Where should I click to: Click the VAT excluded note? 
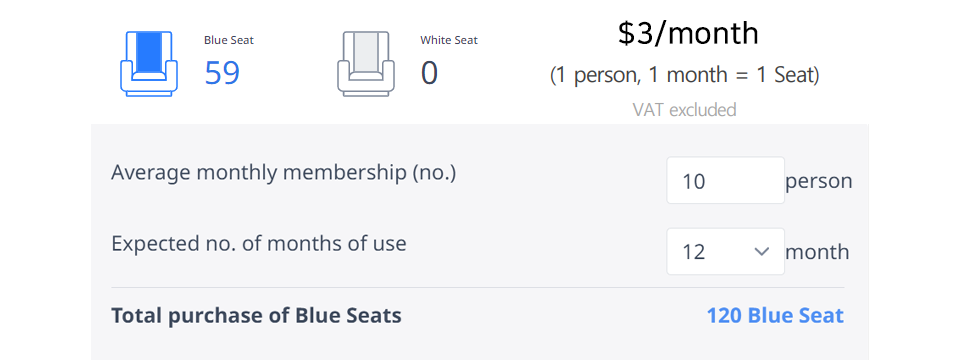(684, 110)
